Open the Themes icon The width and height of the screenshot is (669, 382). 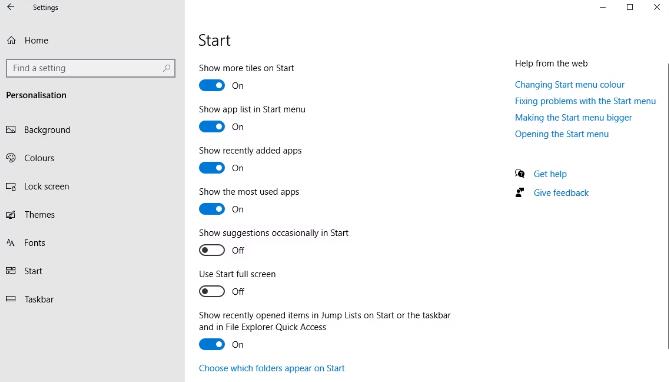point(11,215)
